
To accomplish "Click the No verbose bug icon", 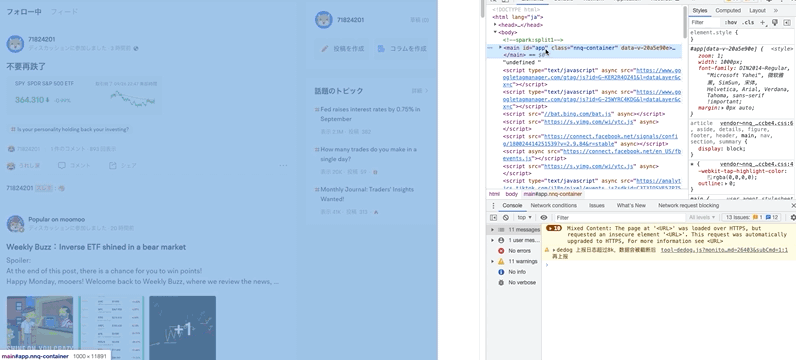I will click(501, 283).
